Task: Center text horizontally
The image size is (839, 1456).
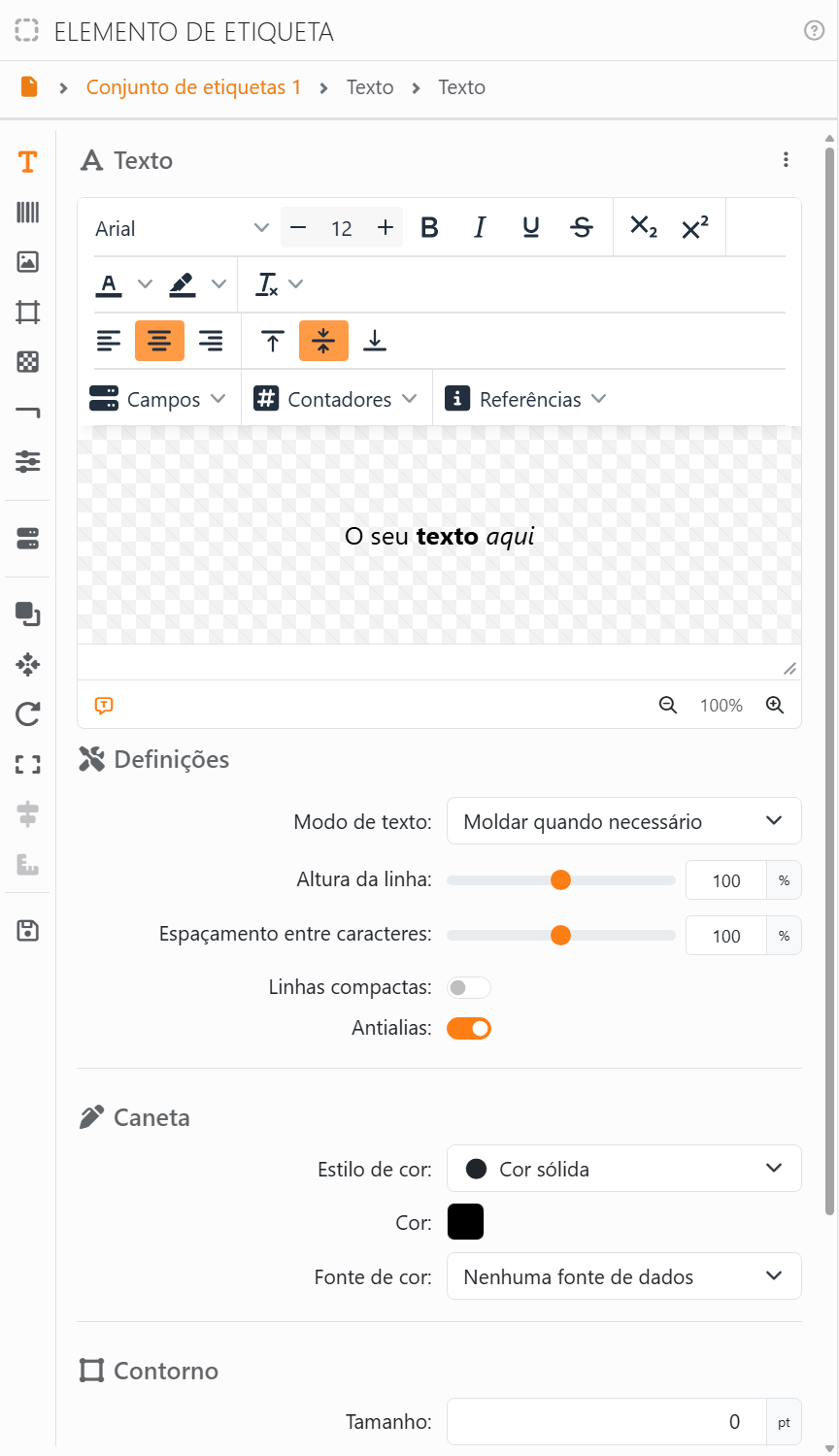Action: click(x=159, y=341)
